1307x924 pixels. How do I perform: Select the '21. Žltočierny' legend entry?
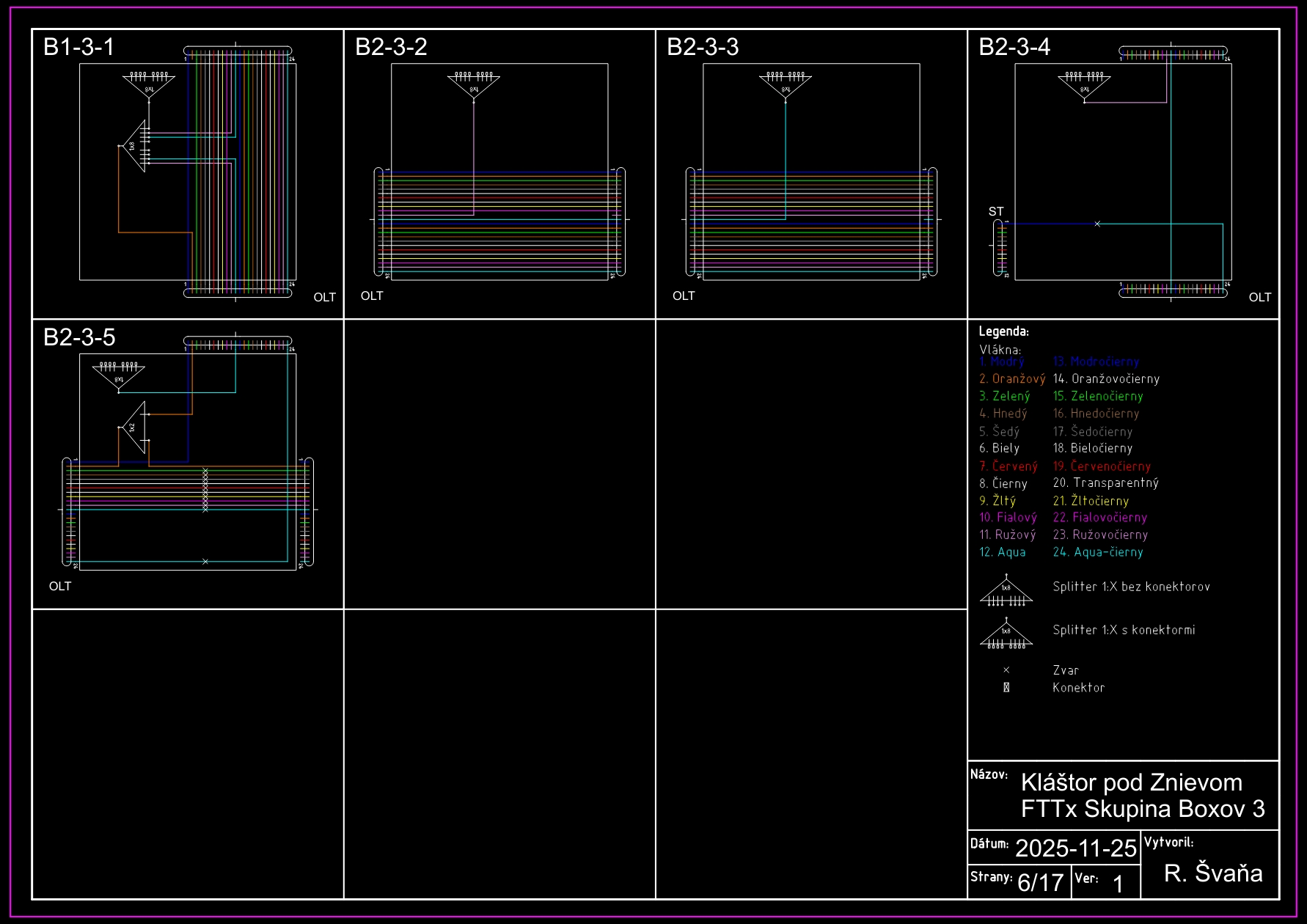(x=1091, y=501)
